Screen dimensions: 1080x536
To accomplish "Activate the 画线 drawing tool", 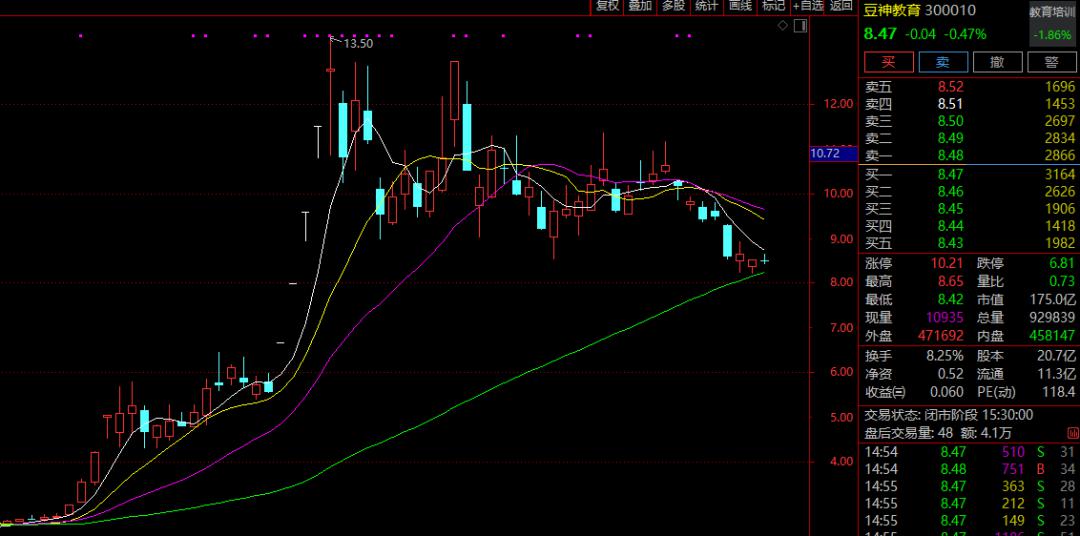I will [740, 6].
